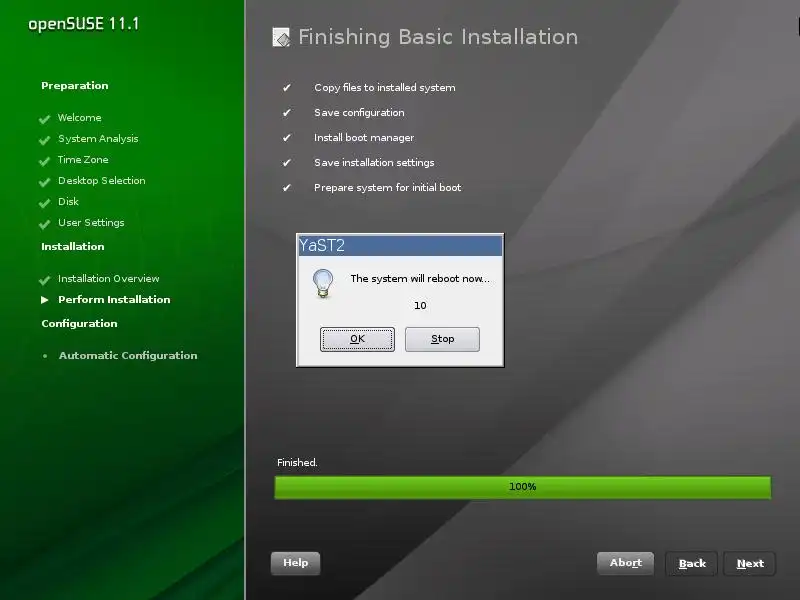Screen dimensions: 800x600
Task: Click checkmark for Save configuration
Action: (x=287, y=113)
